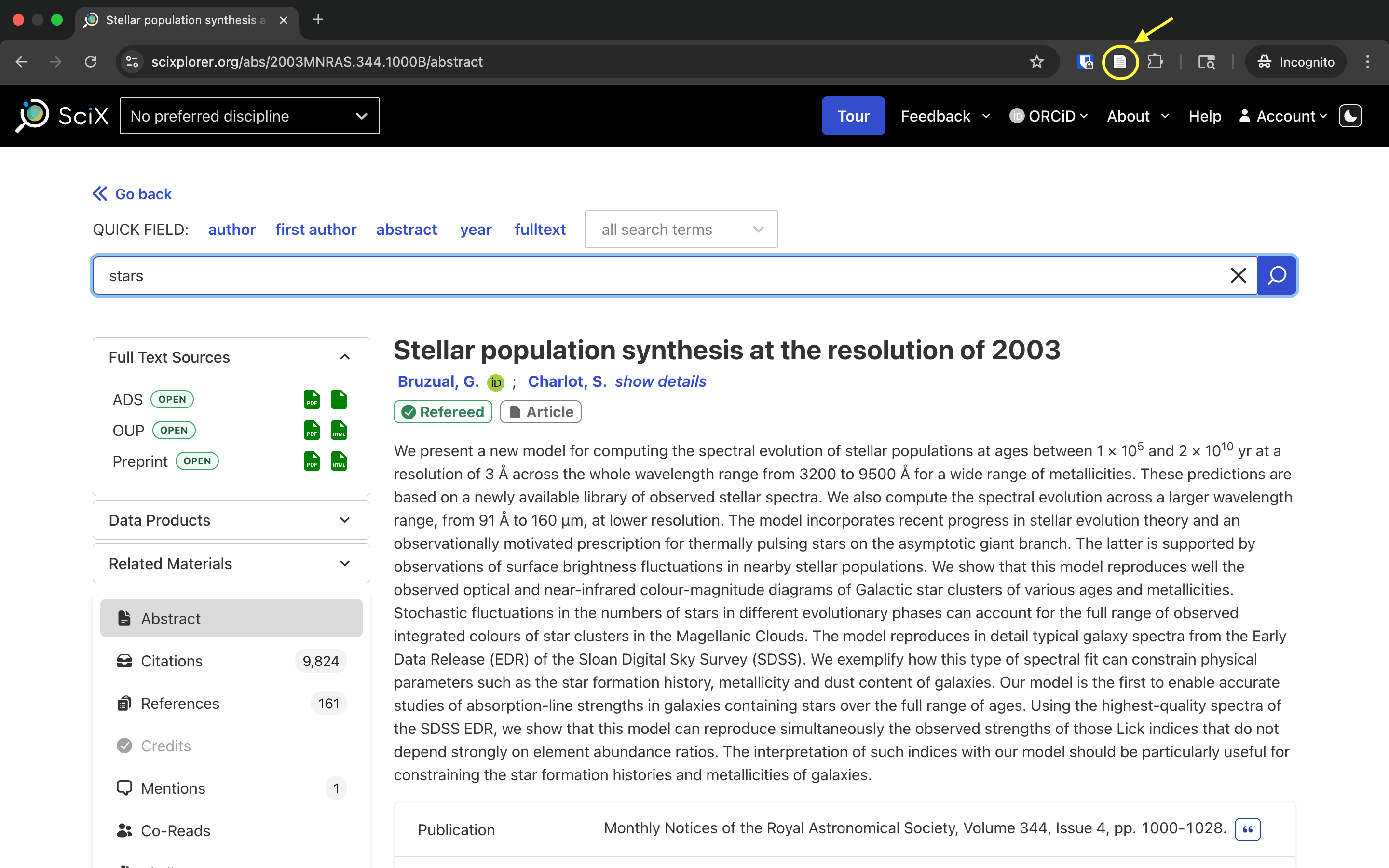Click the citation quote icon near Publication

pyautogui.click(x=1248, y=829)
